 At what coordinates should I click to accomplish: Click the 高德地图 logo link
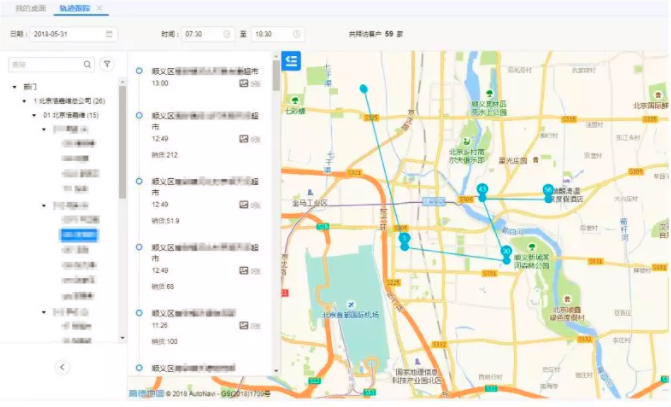147,393
